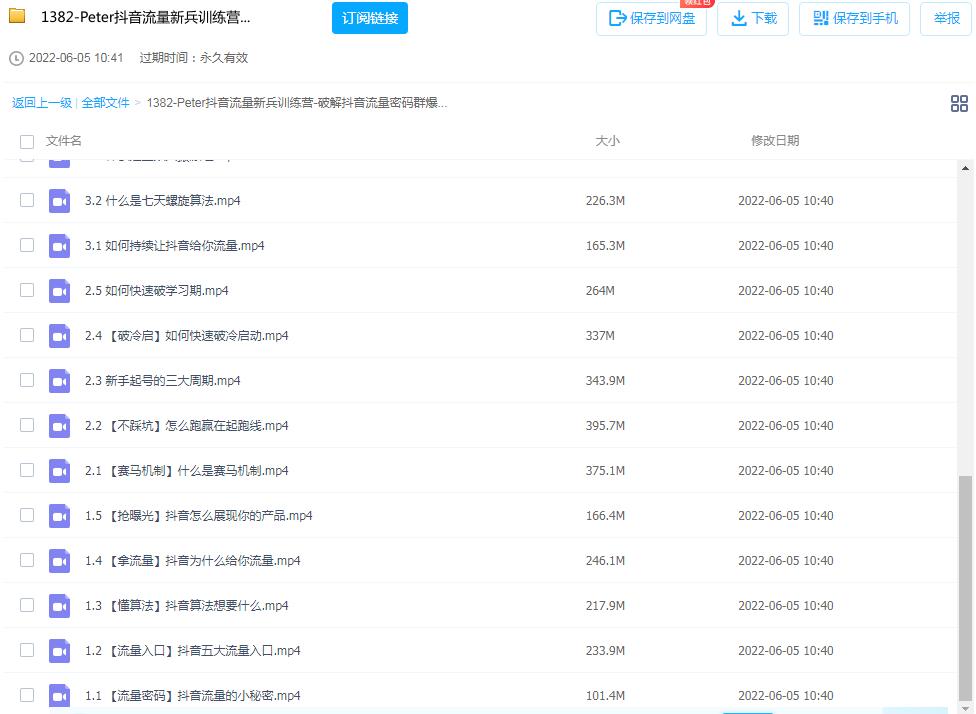Open the 全部文件 breadcrumb link
This screenshot has width=976, height=714.
[105, 103]
